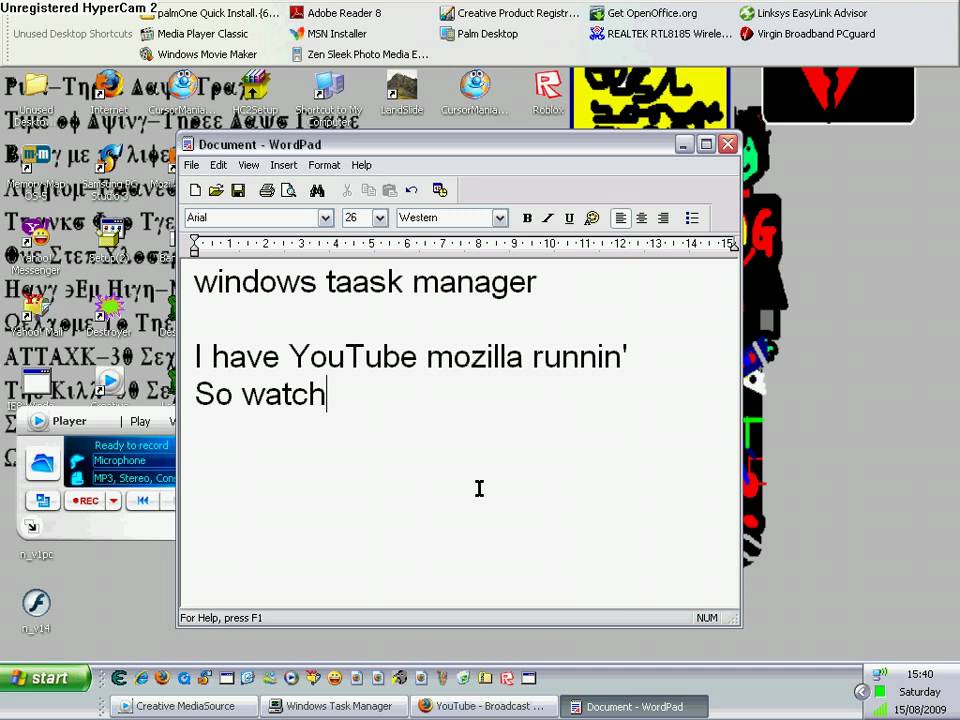The width and height of the screenshot is (960, 720).
Task: Center align the text
Action: pyautogui.click(x=642, y=218)
